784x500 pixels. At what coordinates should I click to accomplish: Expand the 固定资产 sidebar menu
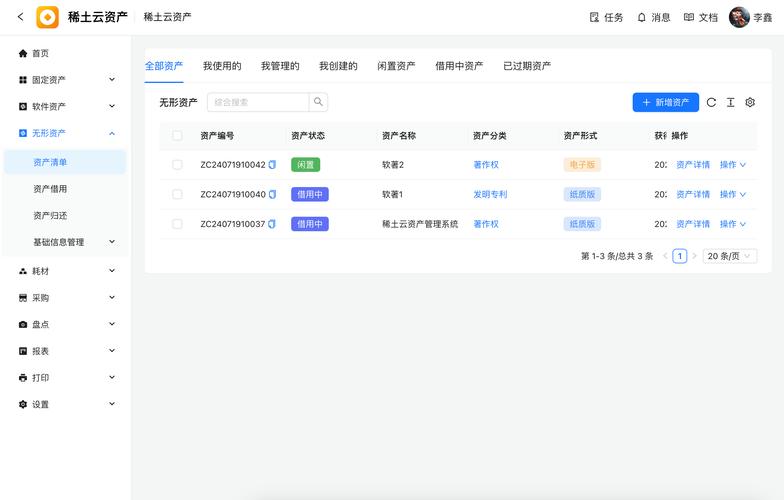tap(65, 80)
